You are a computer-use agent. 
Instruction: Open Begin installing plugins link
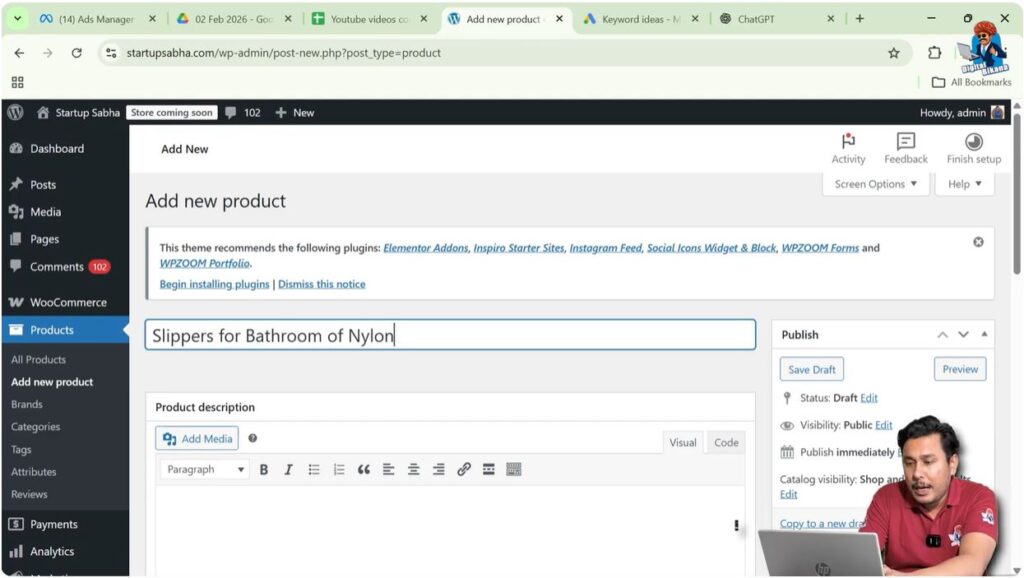click(x=214, y=284)
